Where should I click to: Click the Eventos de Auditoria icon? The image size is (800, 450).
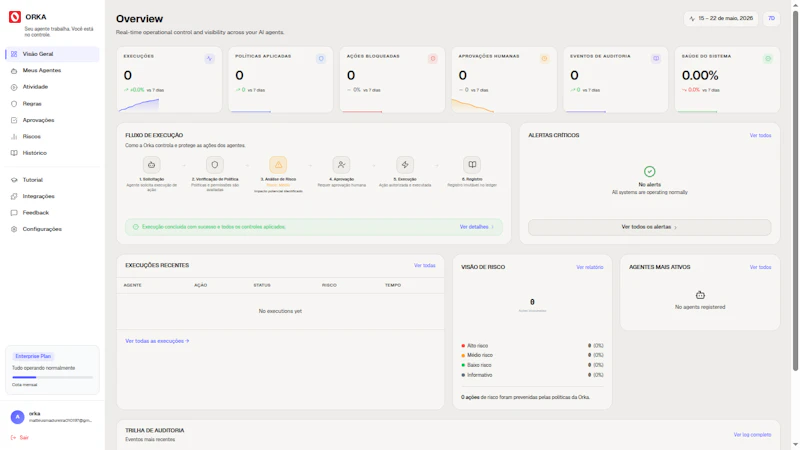pos(656,59)
